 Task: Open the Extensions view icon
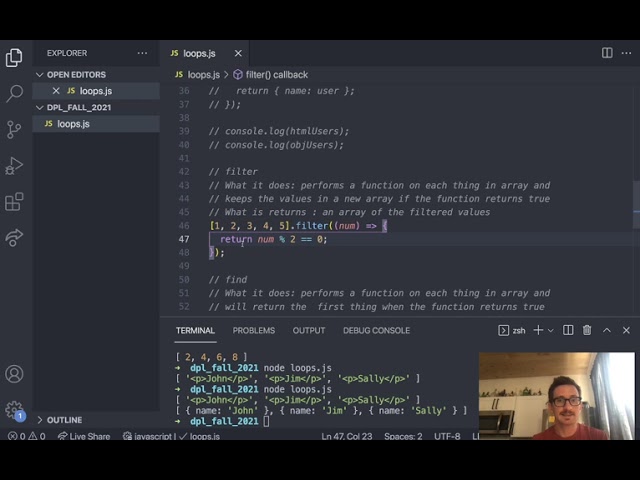coord(14,202)
